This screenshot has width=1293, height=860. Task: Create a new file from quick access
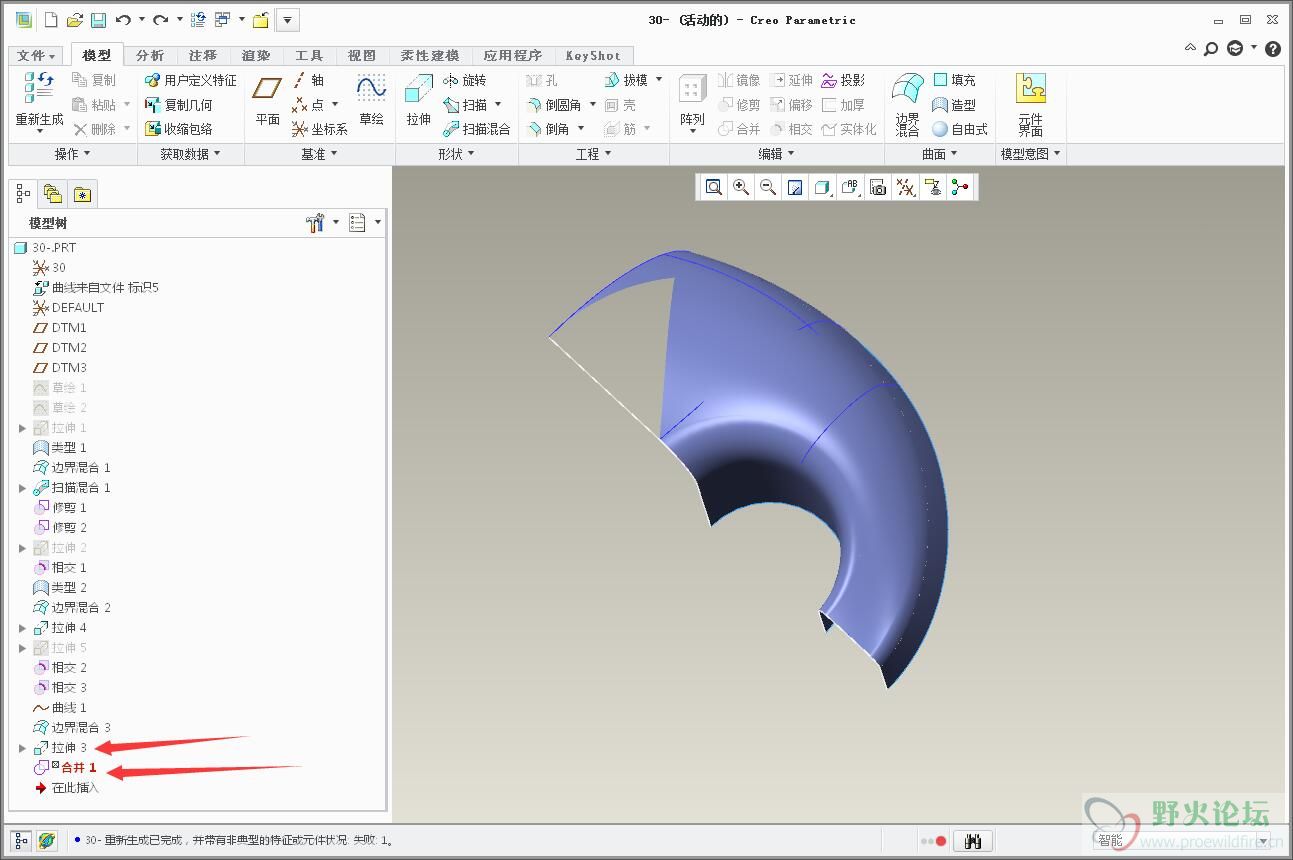tap(51, 20)
